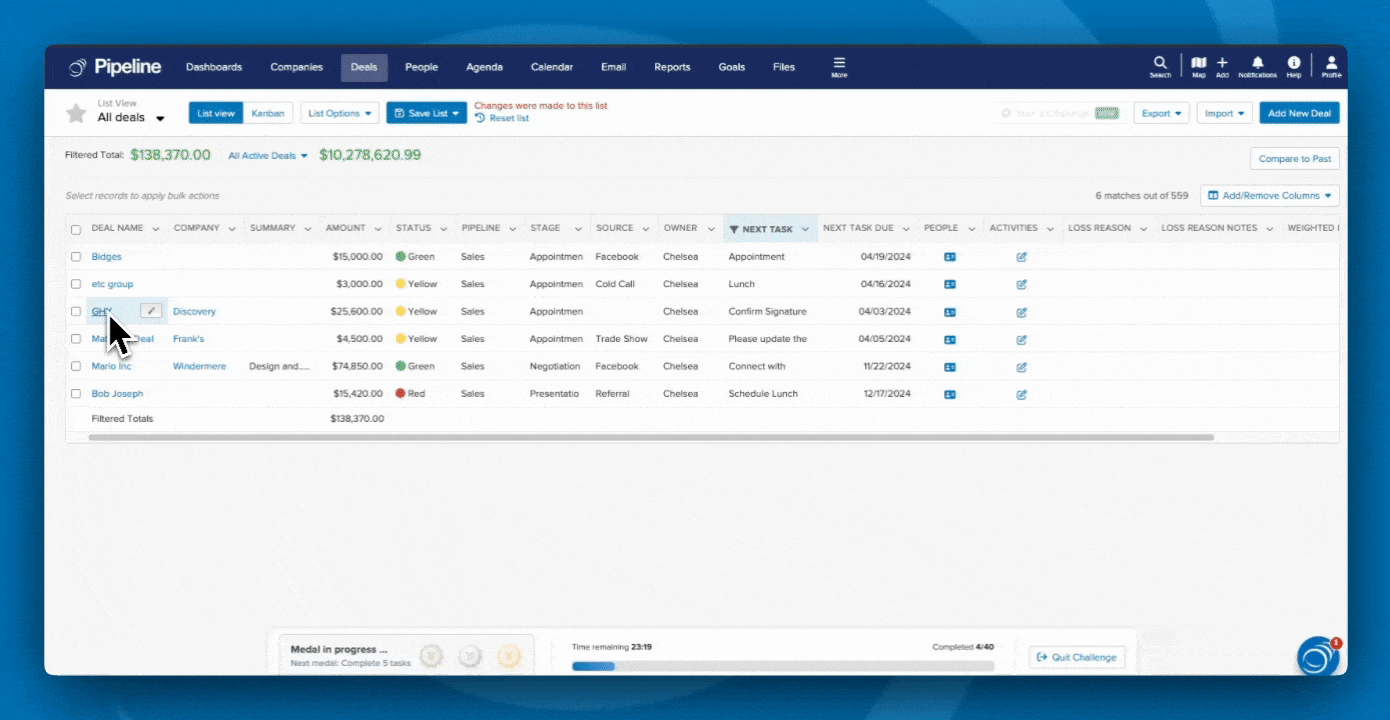The image size is (1390, 720).
Task: Click the Notifications bell icon
Action: pos(1257,65)
